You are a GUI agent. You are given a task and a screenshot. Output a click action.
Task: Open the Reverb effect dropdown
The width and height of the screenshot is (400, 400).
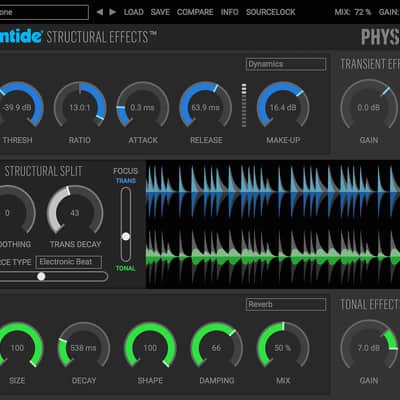pyautogui.click(x=286, y=304)
